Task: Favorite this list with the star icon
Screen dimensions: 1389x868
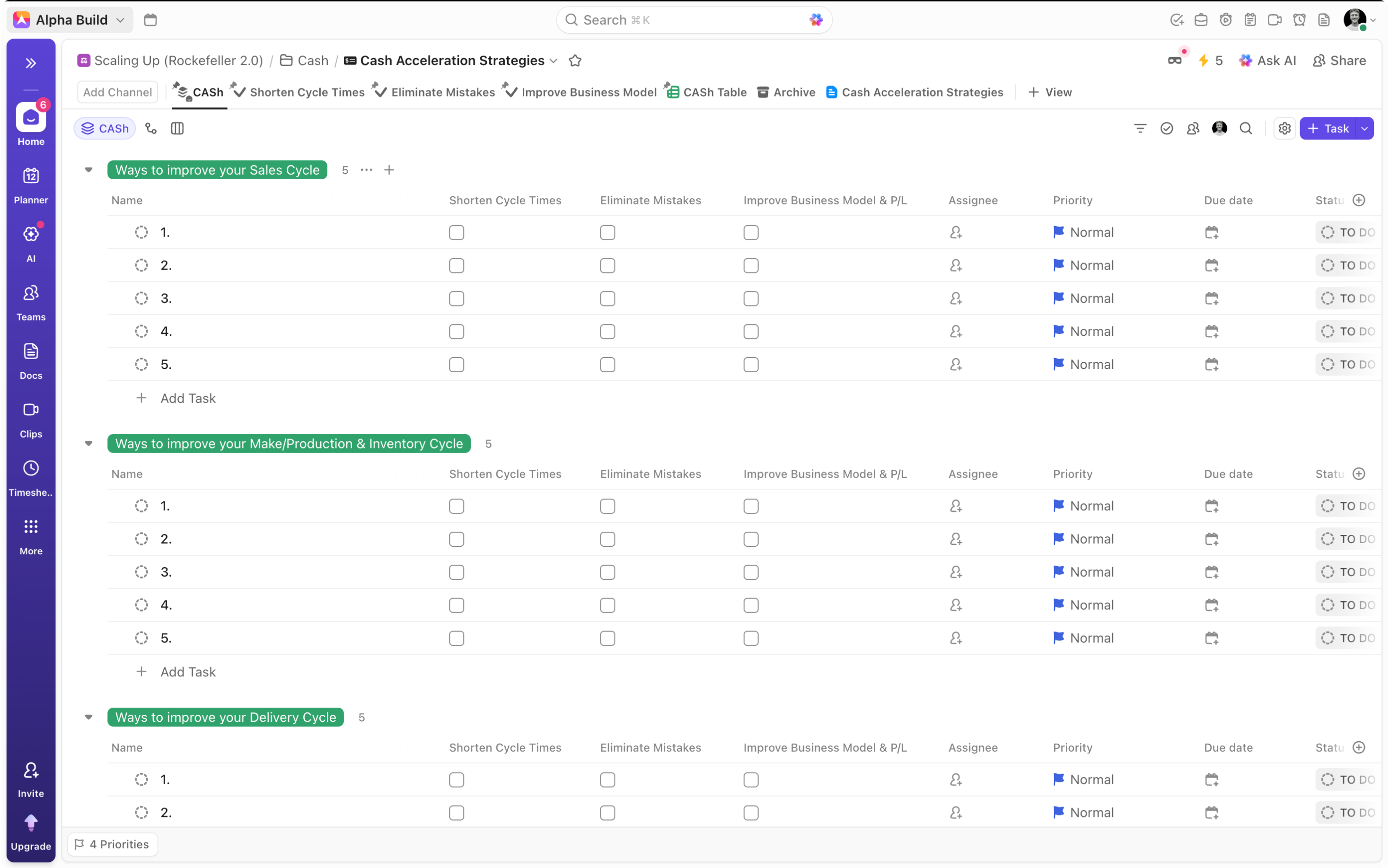Action: [x=575, y=61]
